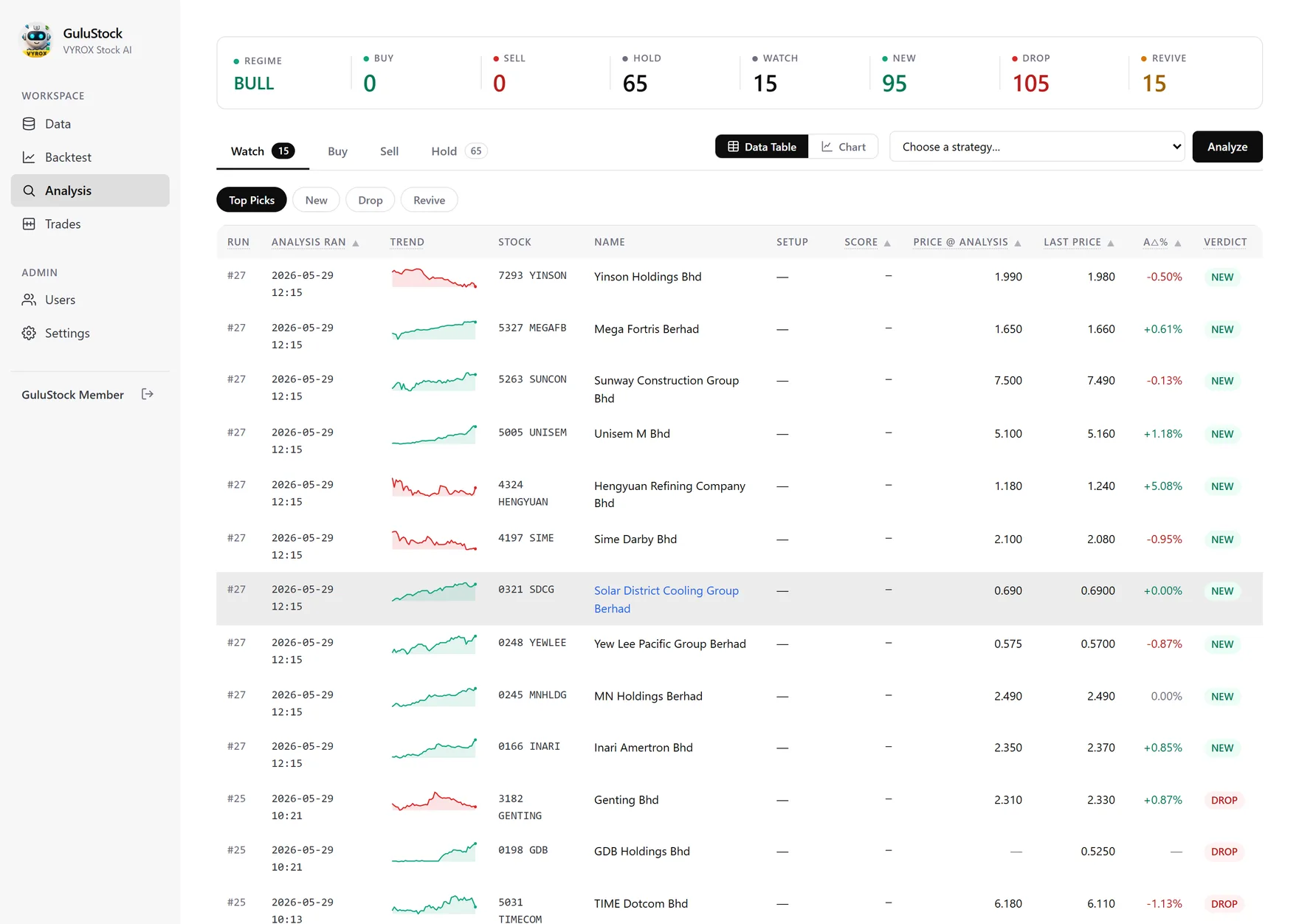Click the Trades icon in sidebar
The width and height of the screenshot is (1299, 924).
click(29, 224)
